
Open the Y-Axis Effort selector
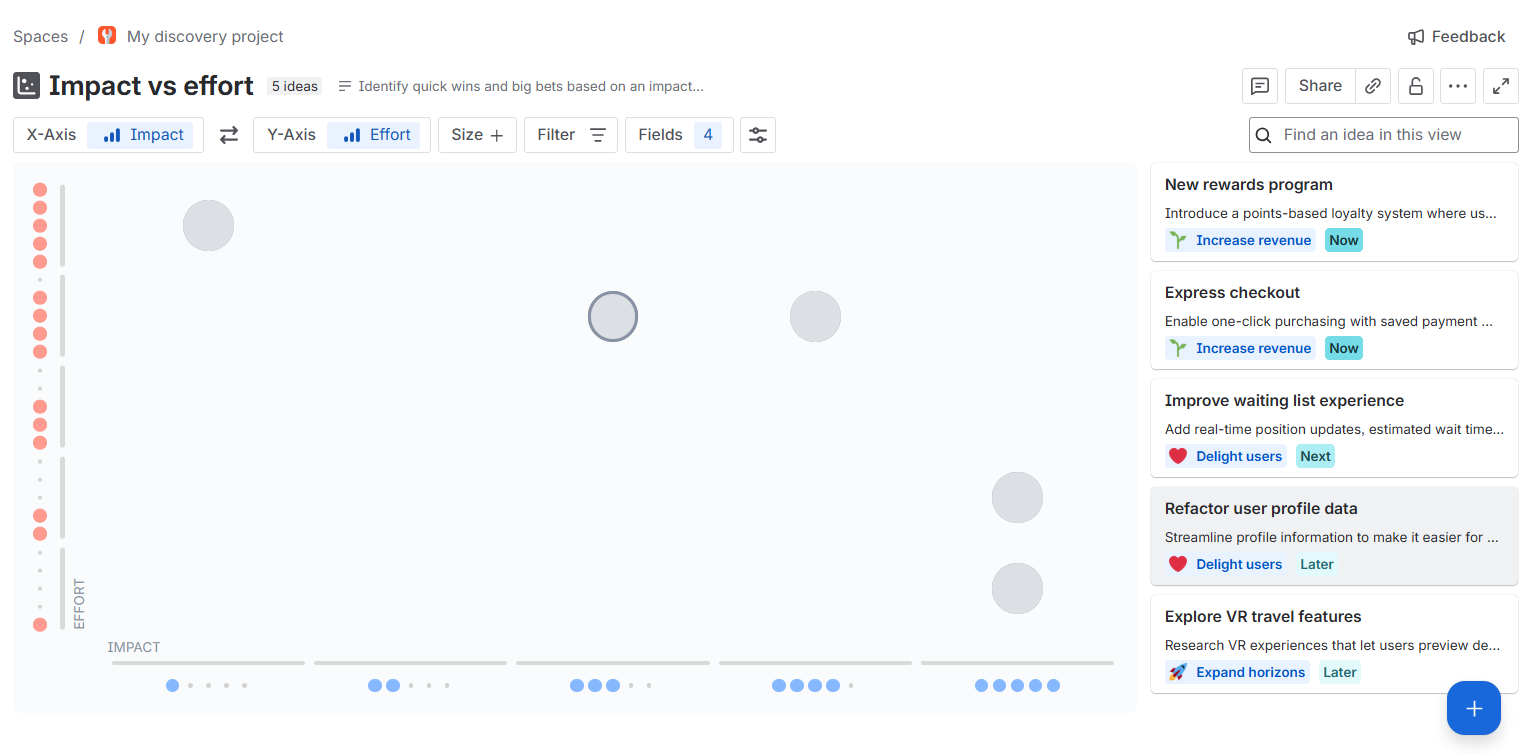(x=376, y=134)
